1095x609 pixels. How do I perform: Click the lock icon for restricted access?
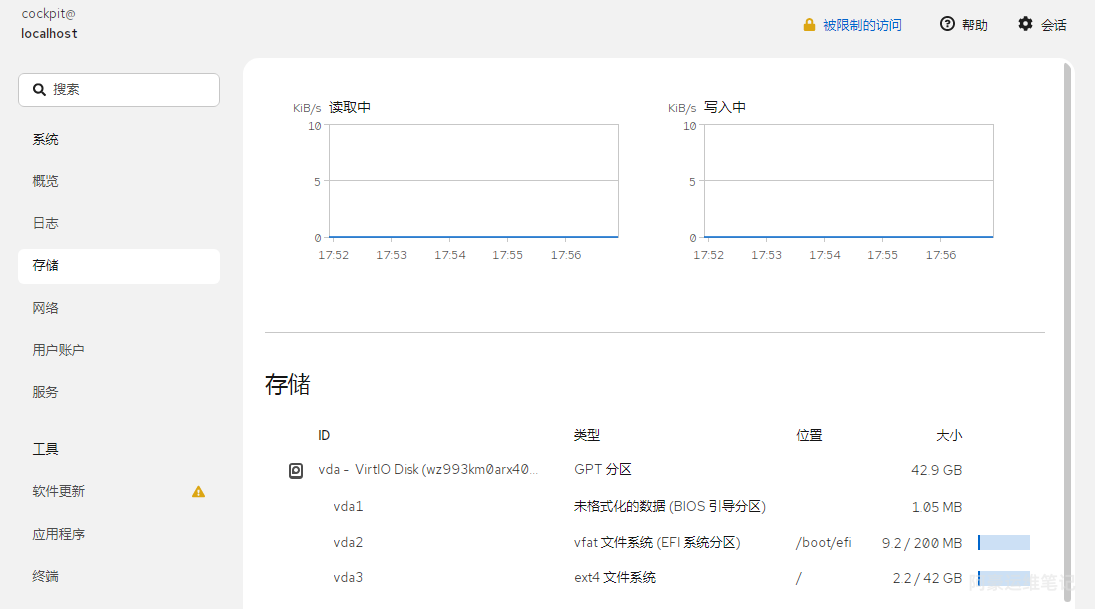(809, 25)
